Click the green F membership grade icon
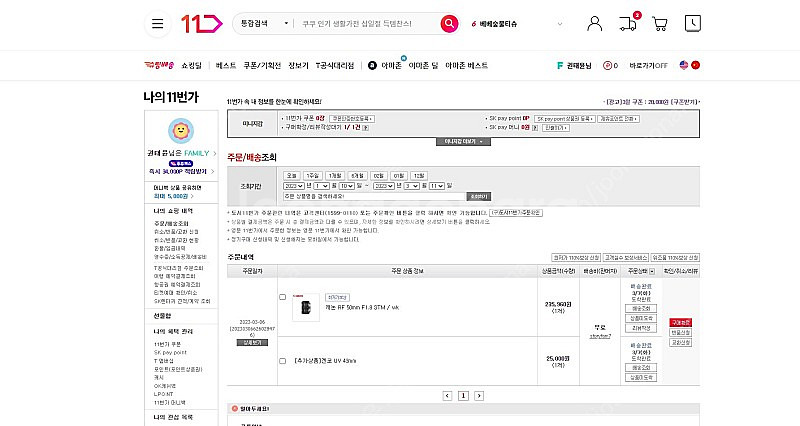This screenshot has width=800, height=426. [x=560, y=65]
